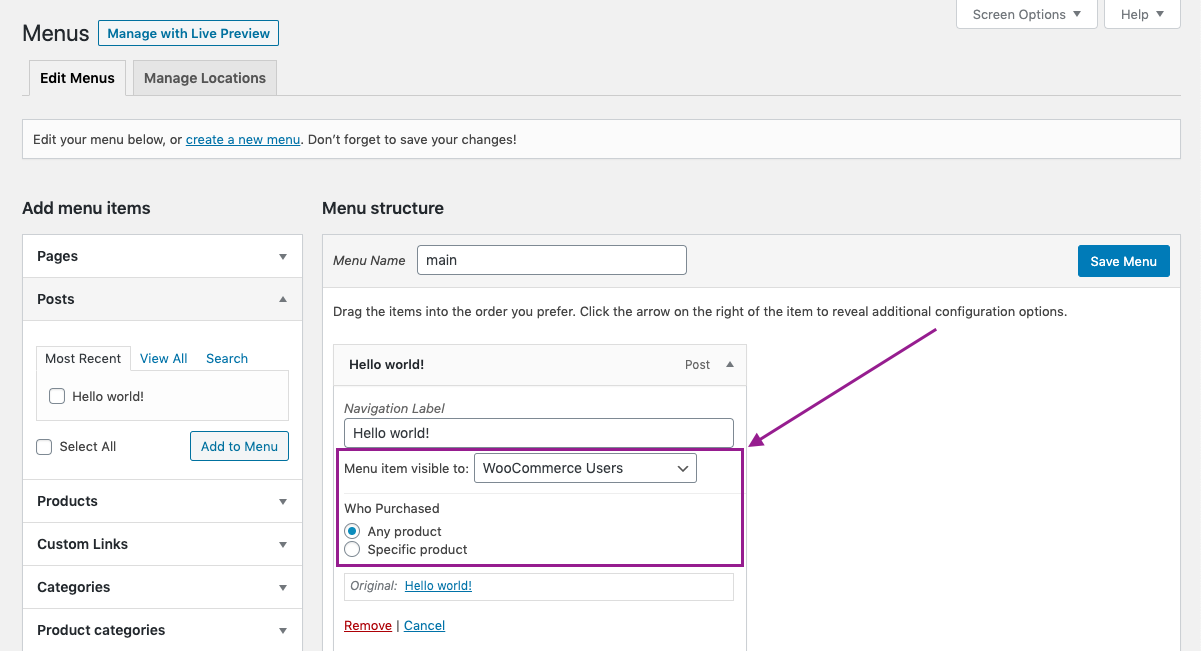The height and width of the screenshot is (651, 1201).
Task: Open the View All posts tab
Action: [163, 358]
